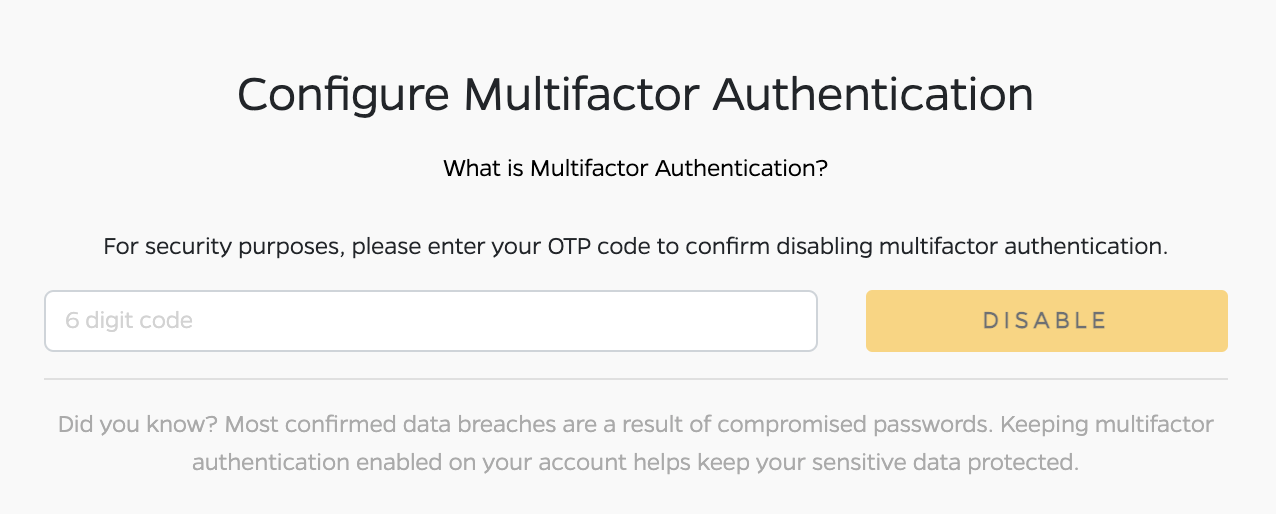
Task: Open the 'What is Multifactor Authentication?' link
Action: tap(635, 168)
